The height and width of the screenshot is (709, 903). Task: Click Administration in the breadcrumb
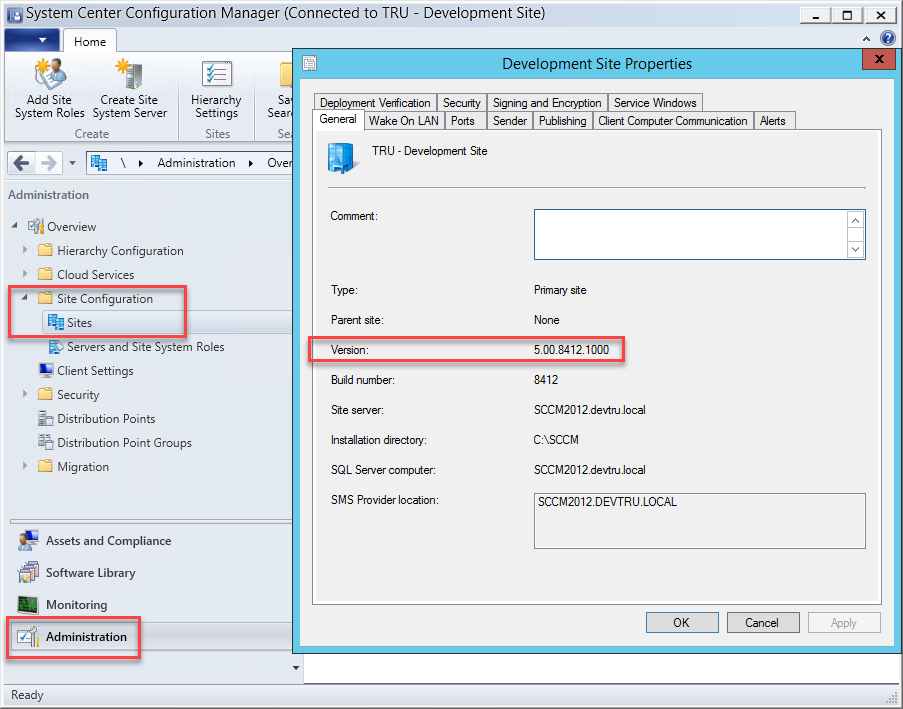196,163
